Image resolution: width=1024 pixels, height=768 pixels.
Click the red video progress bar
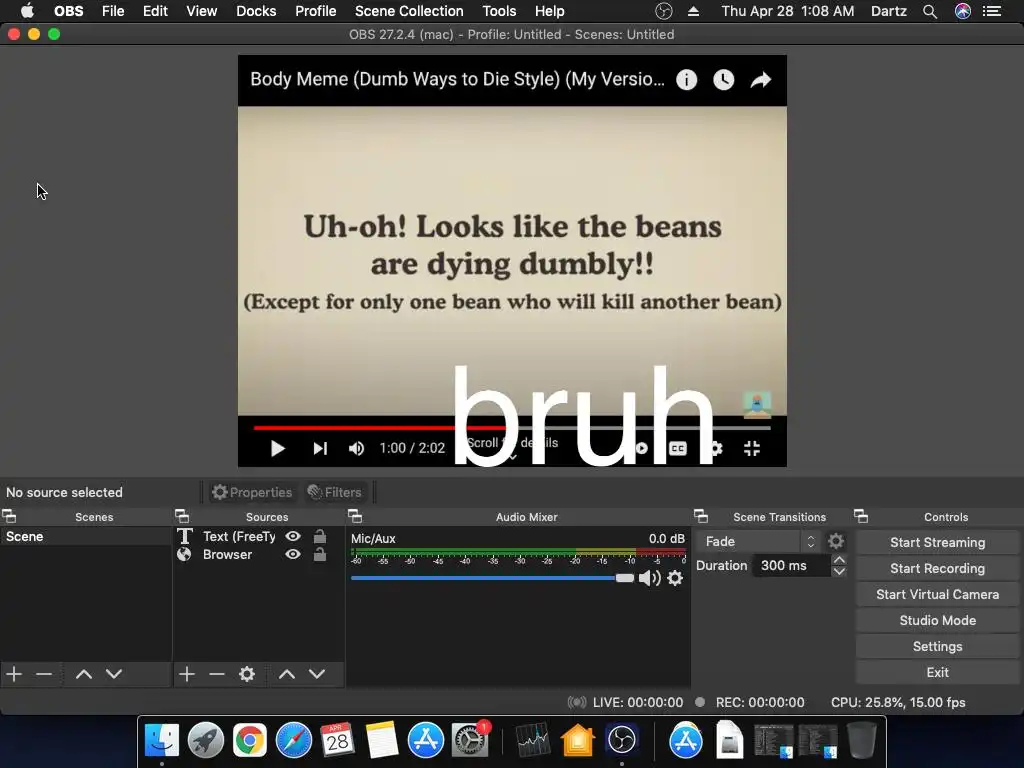coord(379,428)
